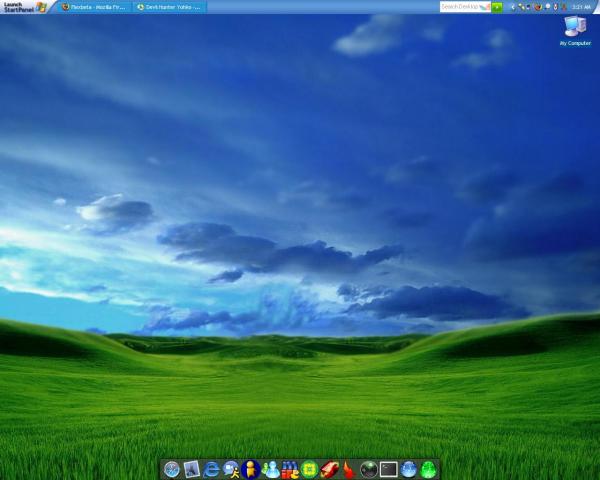Launch Safari compass icon in dock
600x480 pixels.
click(172, 469)
